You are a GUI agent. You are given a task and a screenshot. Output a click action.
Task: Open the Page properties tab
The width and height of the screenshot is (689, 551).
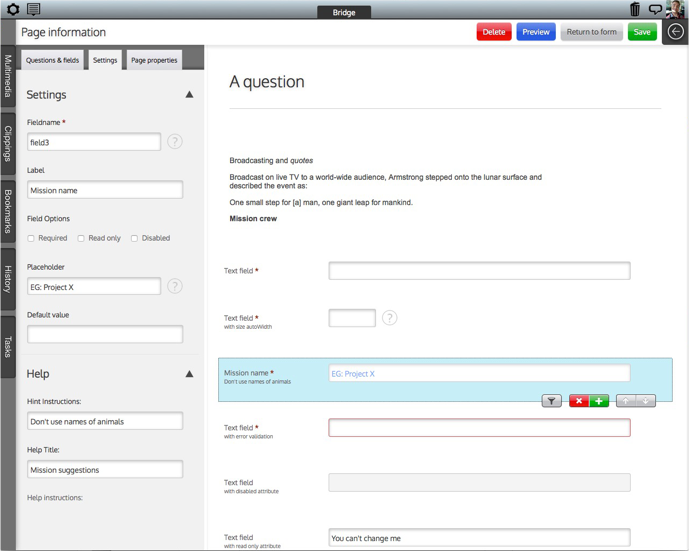[x=154, y=60]
